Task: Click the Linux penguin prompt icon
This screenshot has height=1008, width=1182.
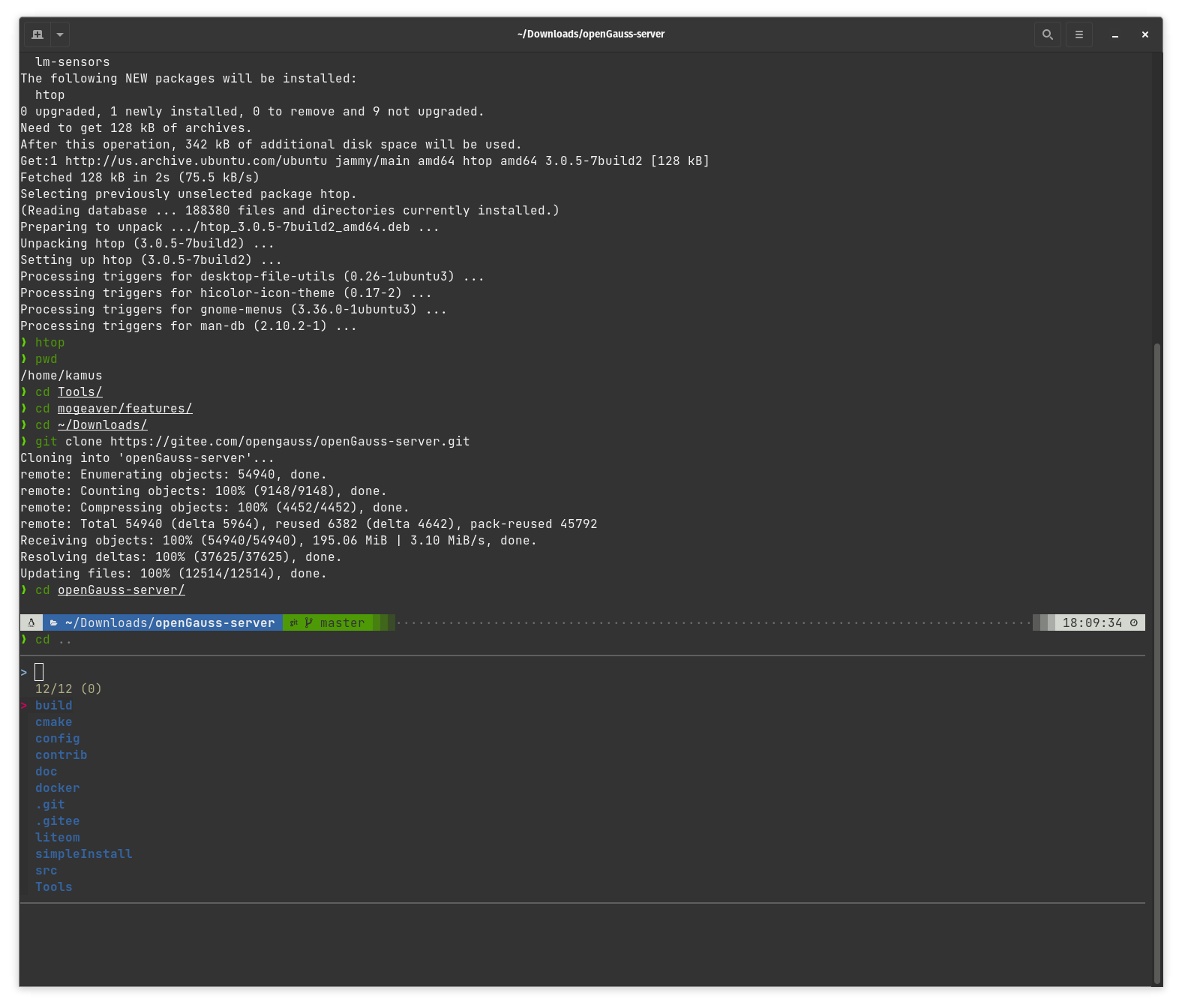Action: 31,623
